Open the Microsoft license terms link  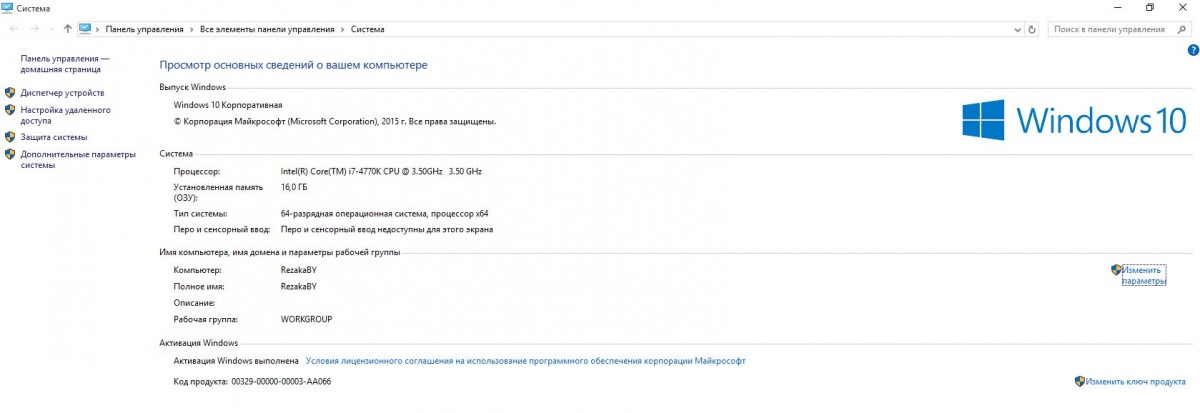tap(525, 361)
